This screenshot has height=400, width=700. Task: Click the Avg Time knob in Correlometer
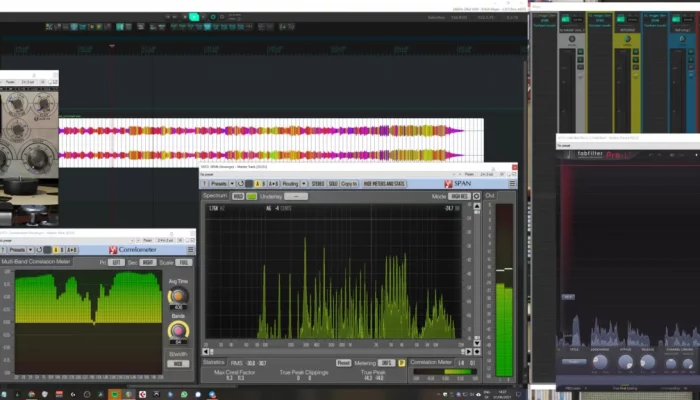point(178,295)
